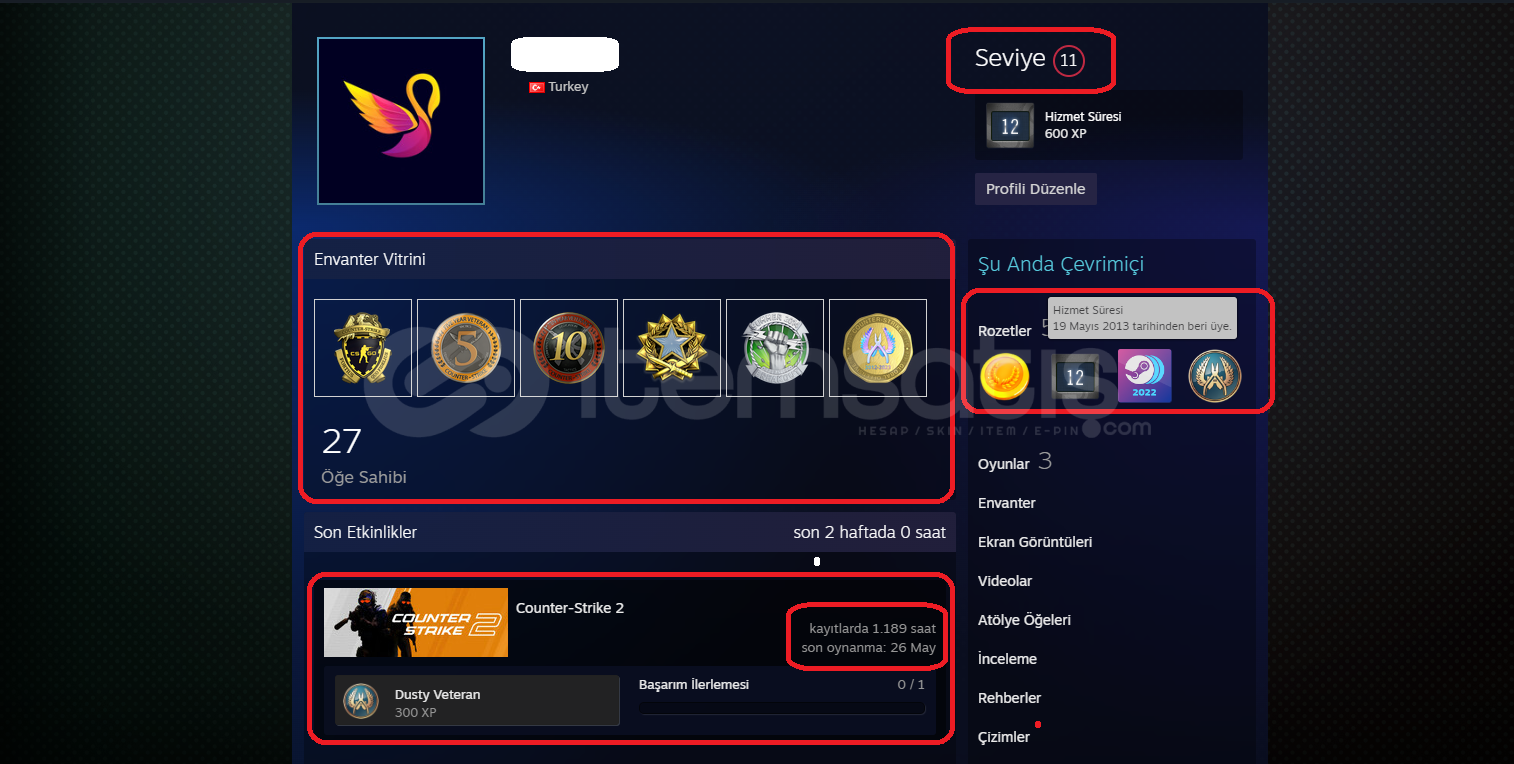The height and width of the screenshot is (764, 1514).
Task: Click the Profili Düzenle button
Action: (1035, 189)
